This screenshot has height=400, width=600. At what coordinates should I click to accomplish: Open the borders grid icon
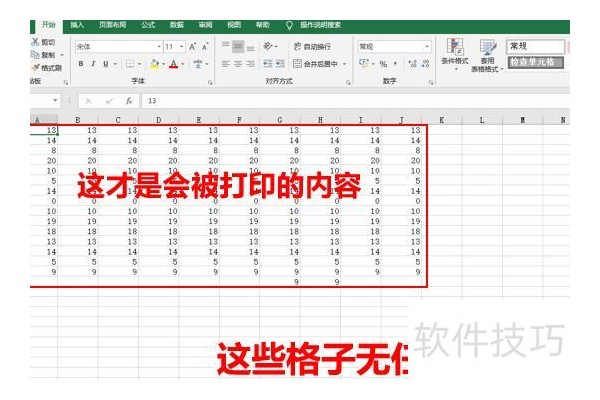click(130, 64)
